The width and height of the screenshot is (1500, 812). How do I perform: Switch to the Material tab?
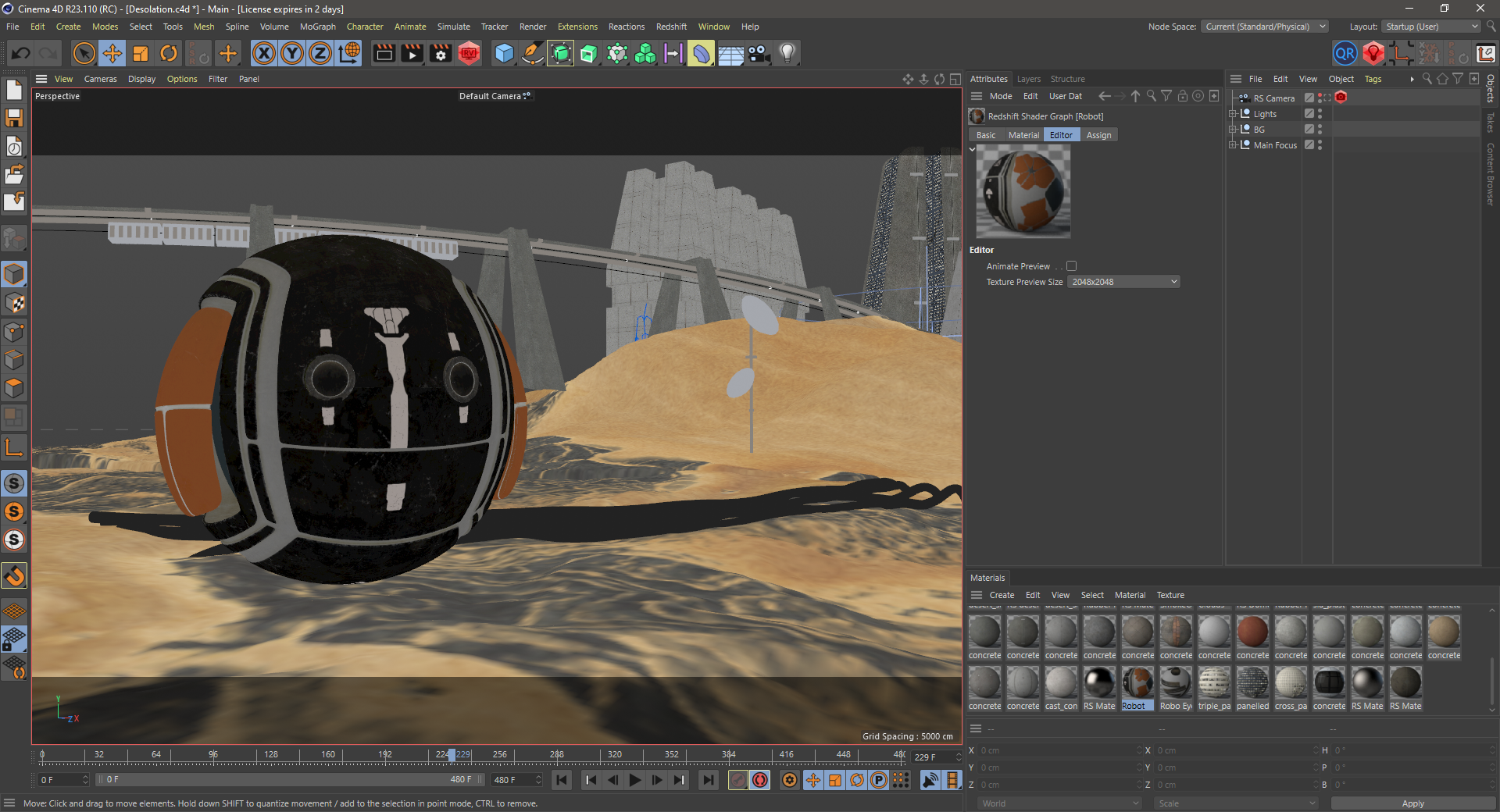pyautogui.click(x=1023, y=135)
